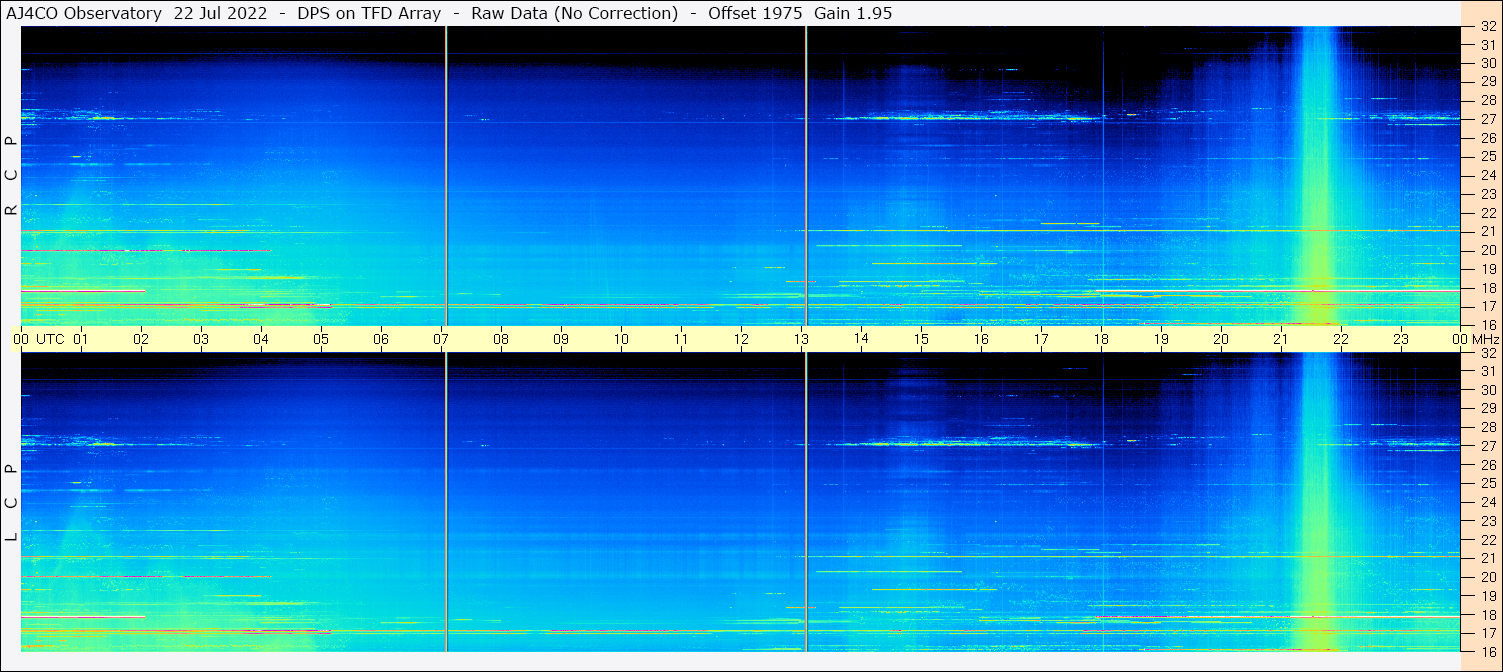
Task: Click the 14 hour tick label
Action: click(x=861, y=339)
